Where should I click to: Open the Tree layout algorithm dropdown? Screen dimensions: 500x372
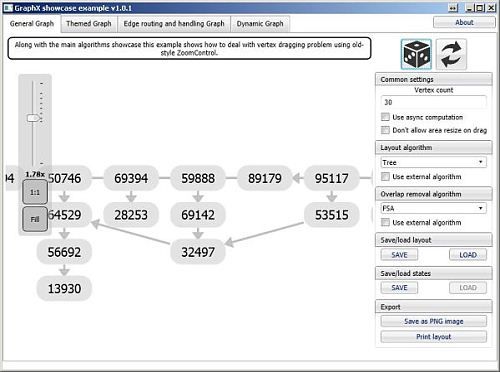pyautogui.click(x=434, y=162)
